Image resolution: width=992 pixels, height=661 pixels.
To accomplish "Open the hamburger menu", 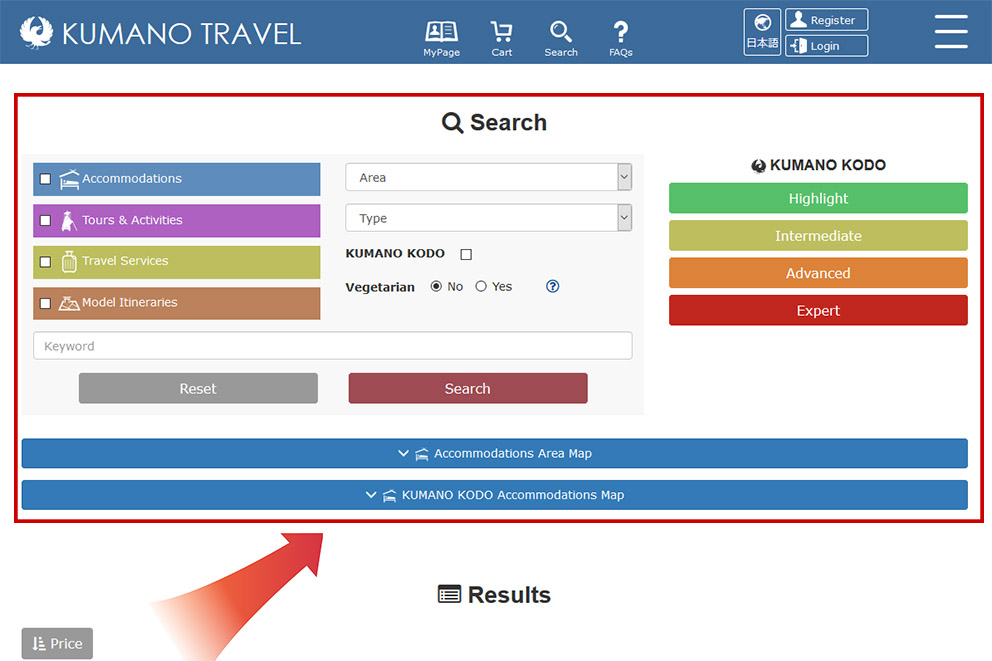I will [951, 32].
